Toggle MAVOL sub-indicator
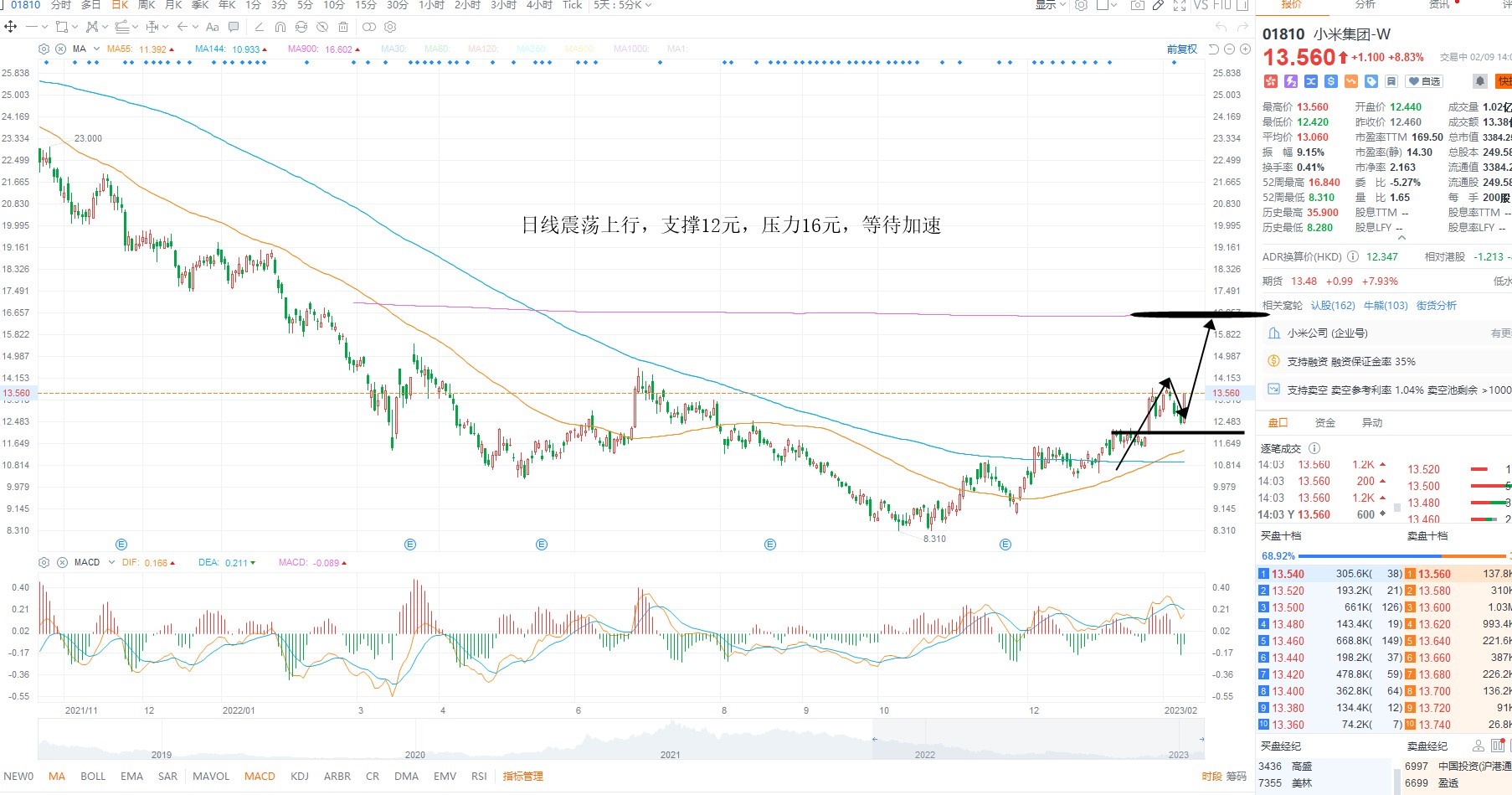This screenshot has width=1512, height=795. (211, 777)
